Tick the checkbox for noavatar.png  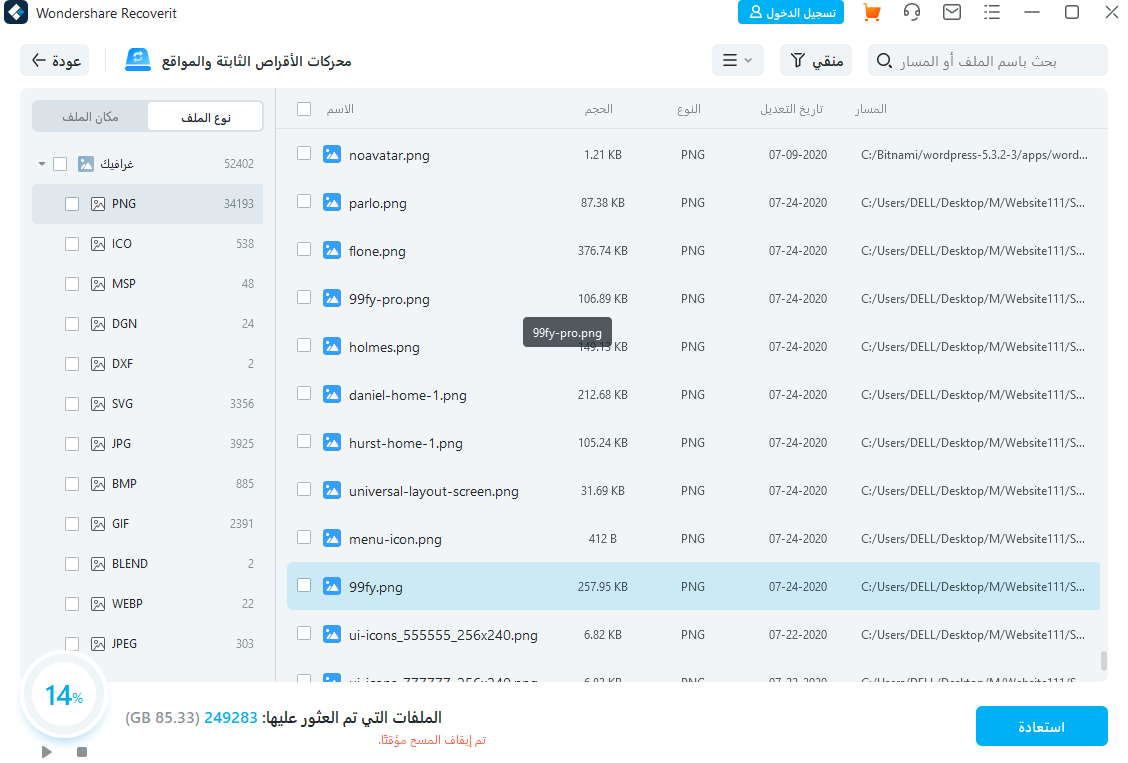click(x=304, y=154)
